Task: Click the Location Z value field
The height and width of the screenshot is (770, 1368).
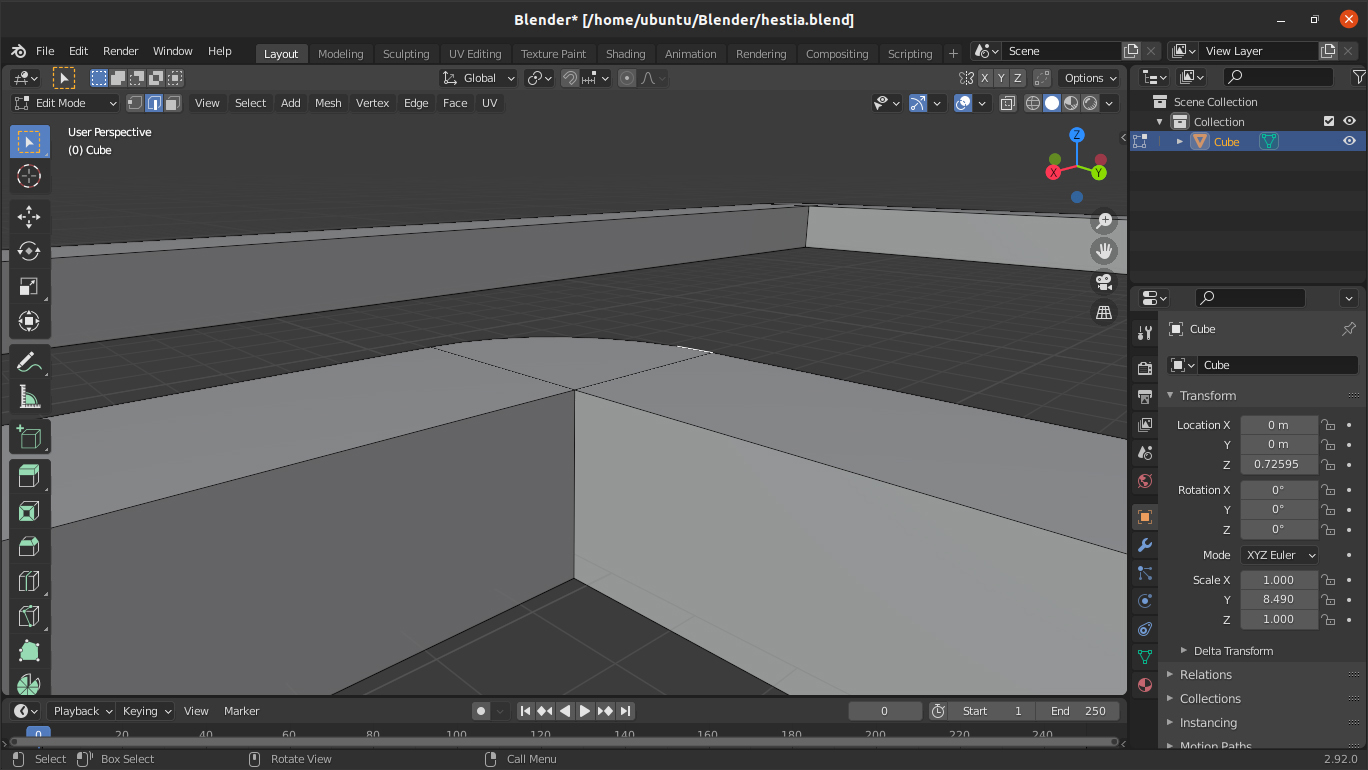Action: tap(1279, 464)
